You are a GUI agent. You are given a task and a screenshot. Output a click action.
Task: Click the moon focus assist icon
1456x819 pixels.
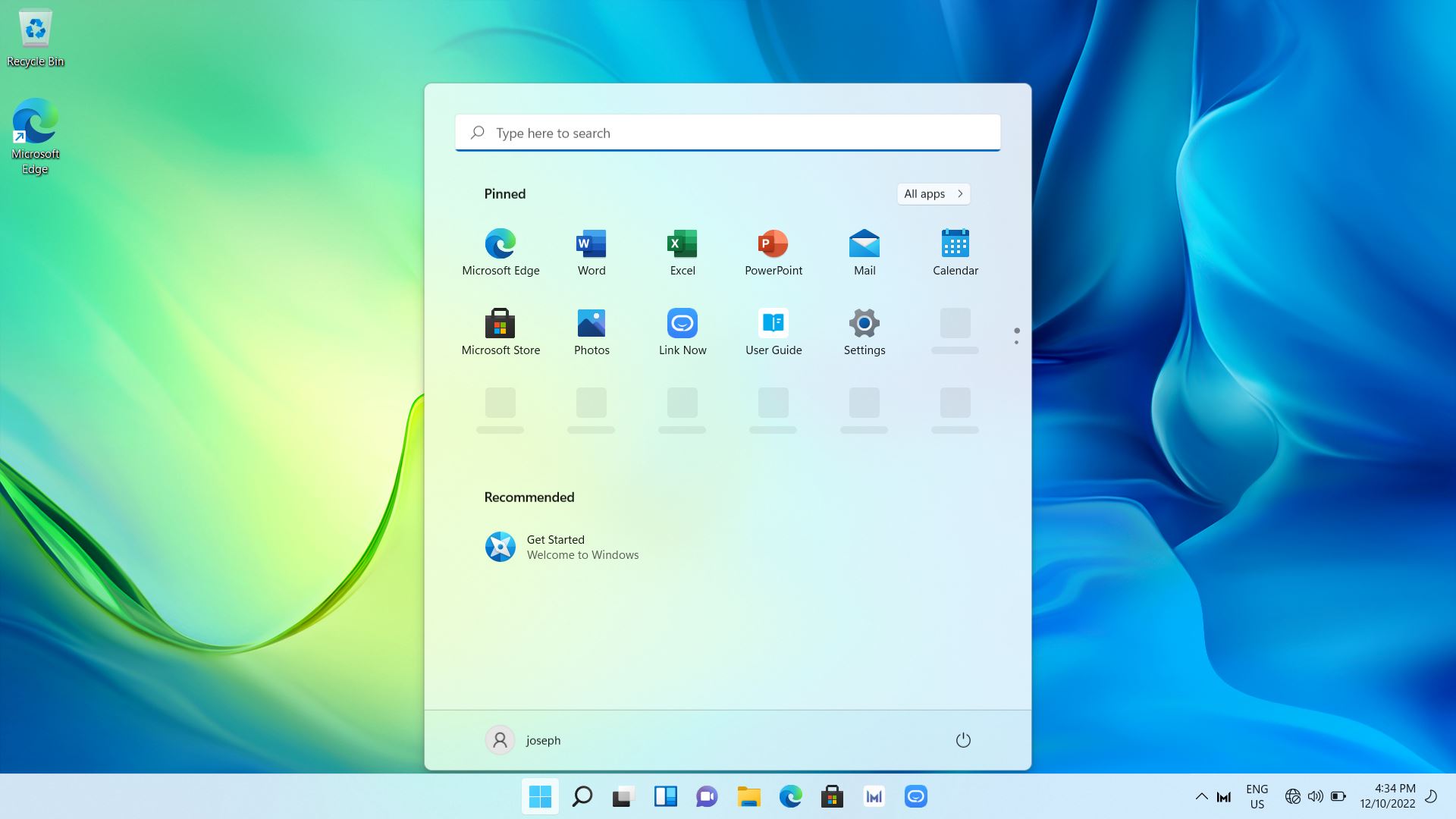tap(1432, 796)
